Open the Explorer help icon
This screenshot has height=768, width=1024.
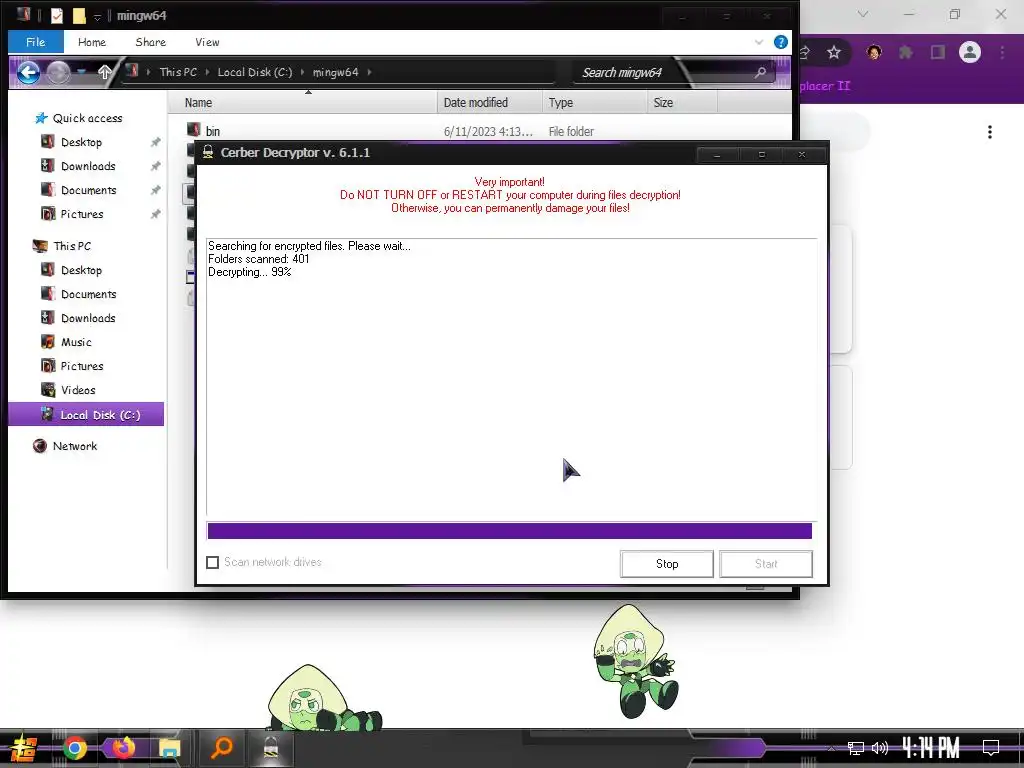click(780, 42)
